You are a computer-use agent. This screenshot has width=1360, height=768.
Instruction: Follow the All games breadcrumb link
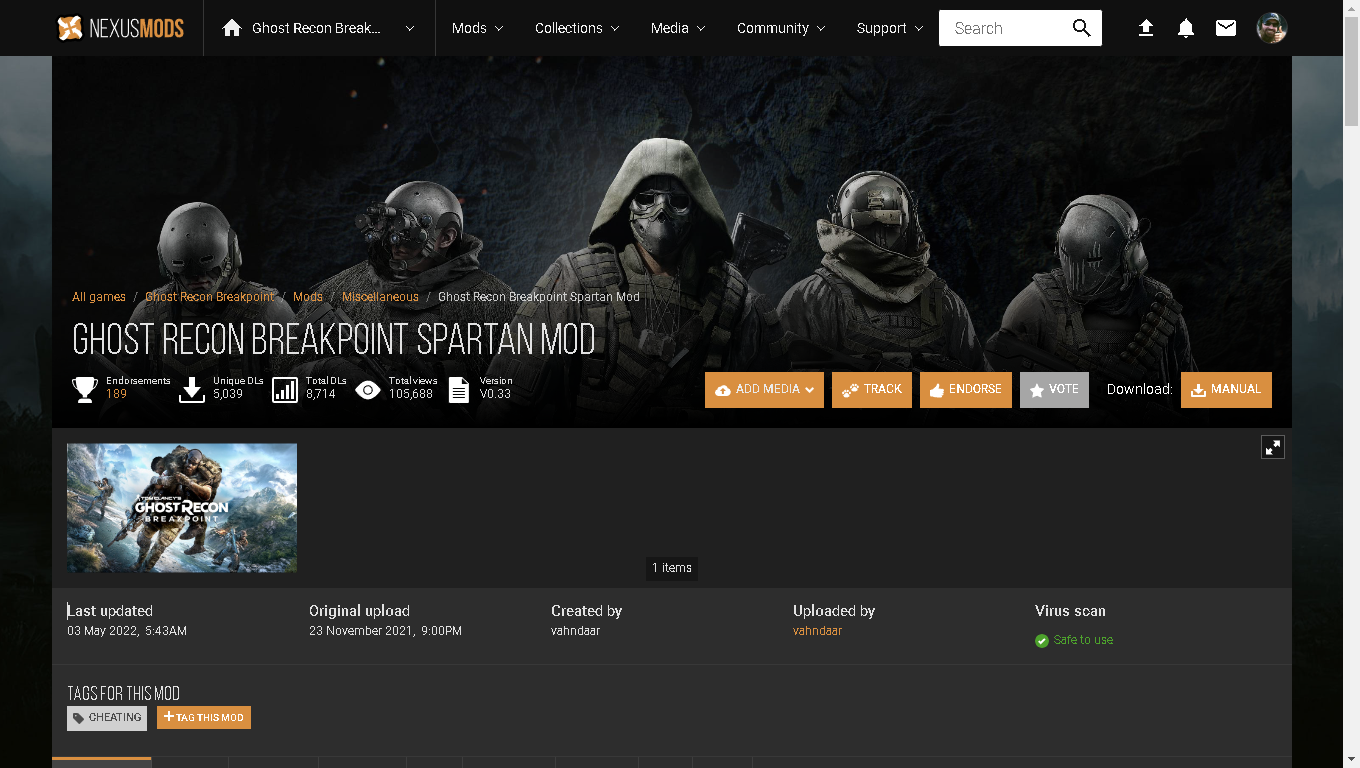coord(99,297)
